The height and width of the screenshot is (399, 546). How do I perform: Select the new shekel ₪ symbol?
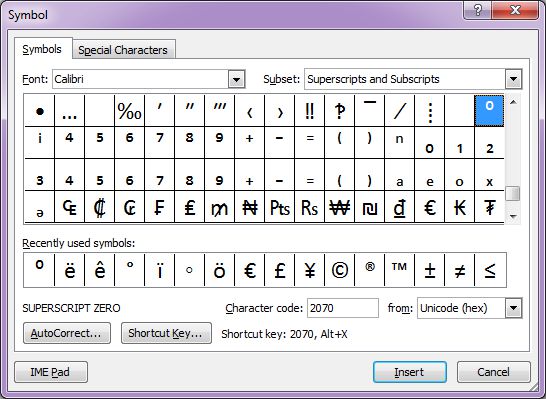tap(369, 207)
